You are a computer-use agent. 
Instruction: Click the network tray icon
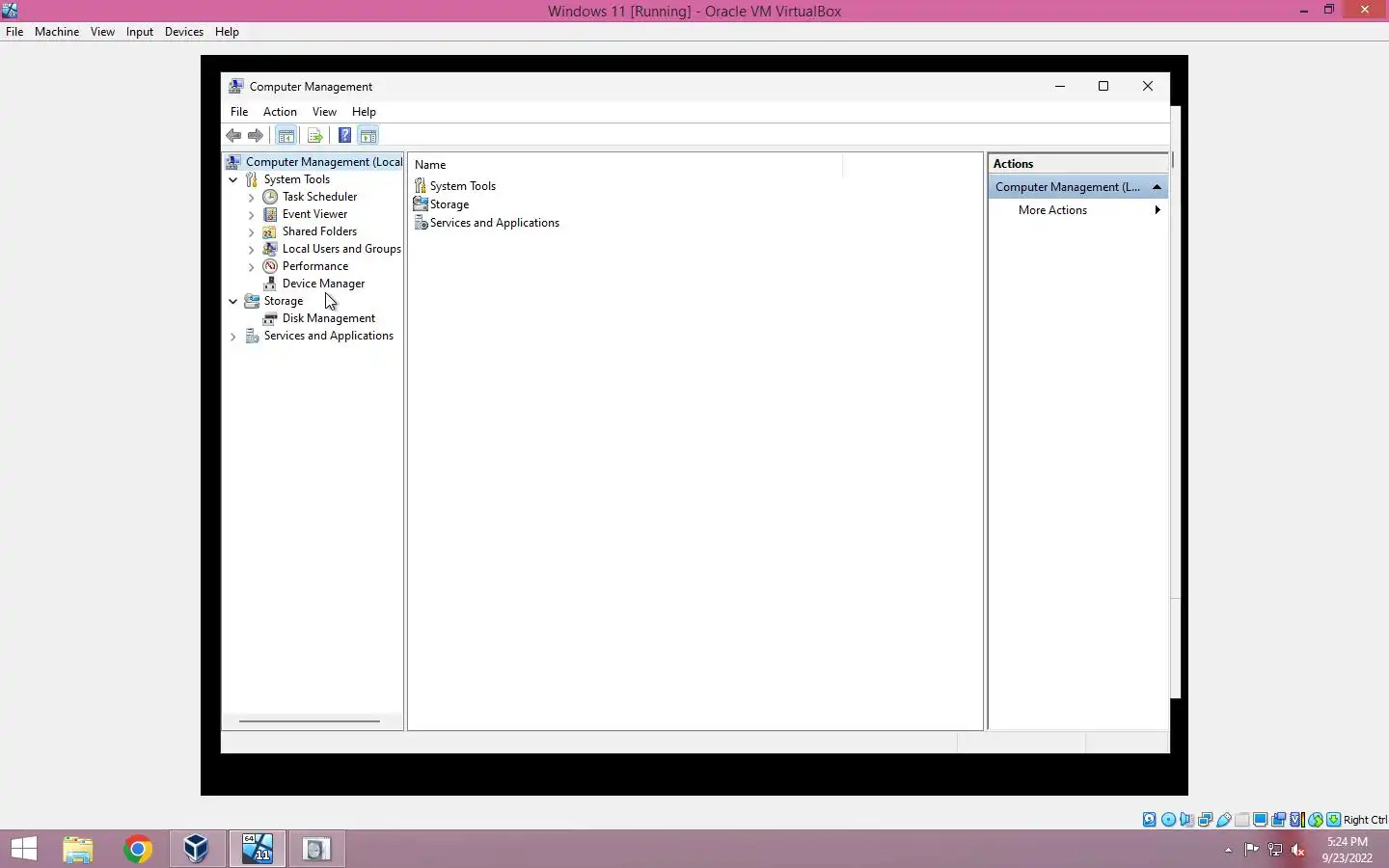[1275, 850]
